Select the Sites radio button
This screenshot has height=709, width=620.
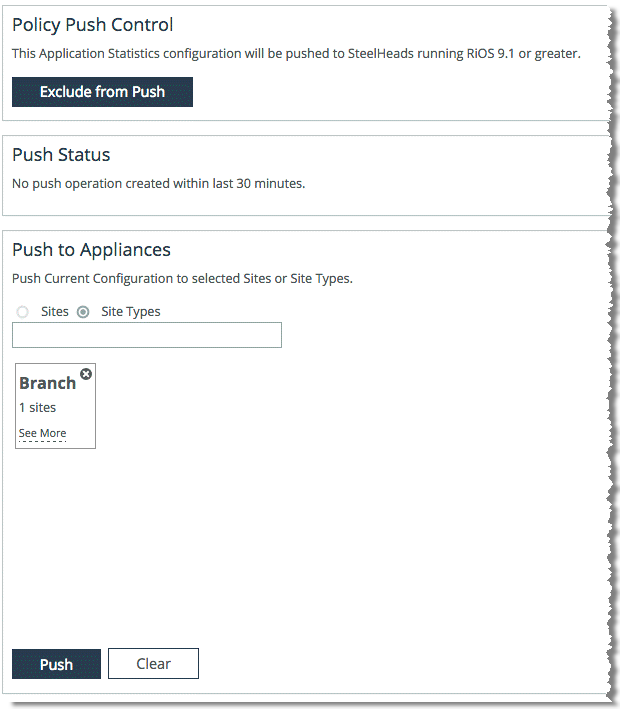tap(22, 312)
